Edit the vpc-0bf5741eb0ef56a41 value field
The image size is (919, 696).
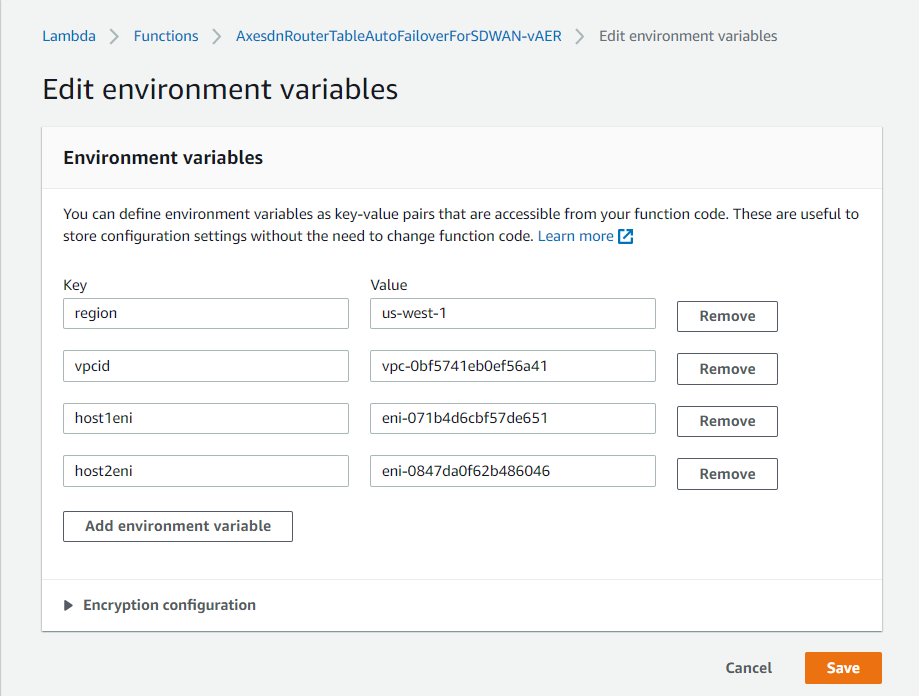(x=512, y=366)
